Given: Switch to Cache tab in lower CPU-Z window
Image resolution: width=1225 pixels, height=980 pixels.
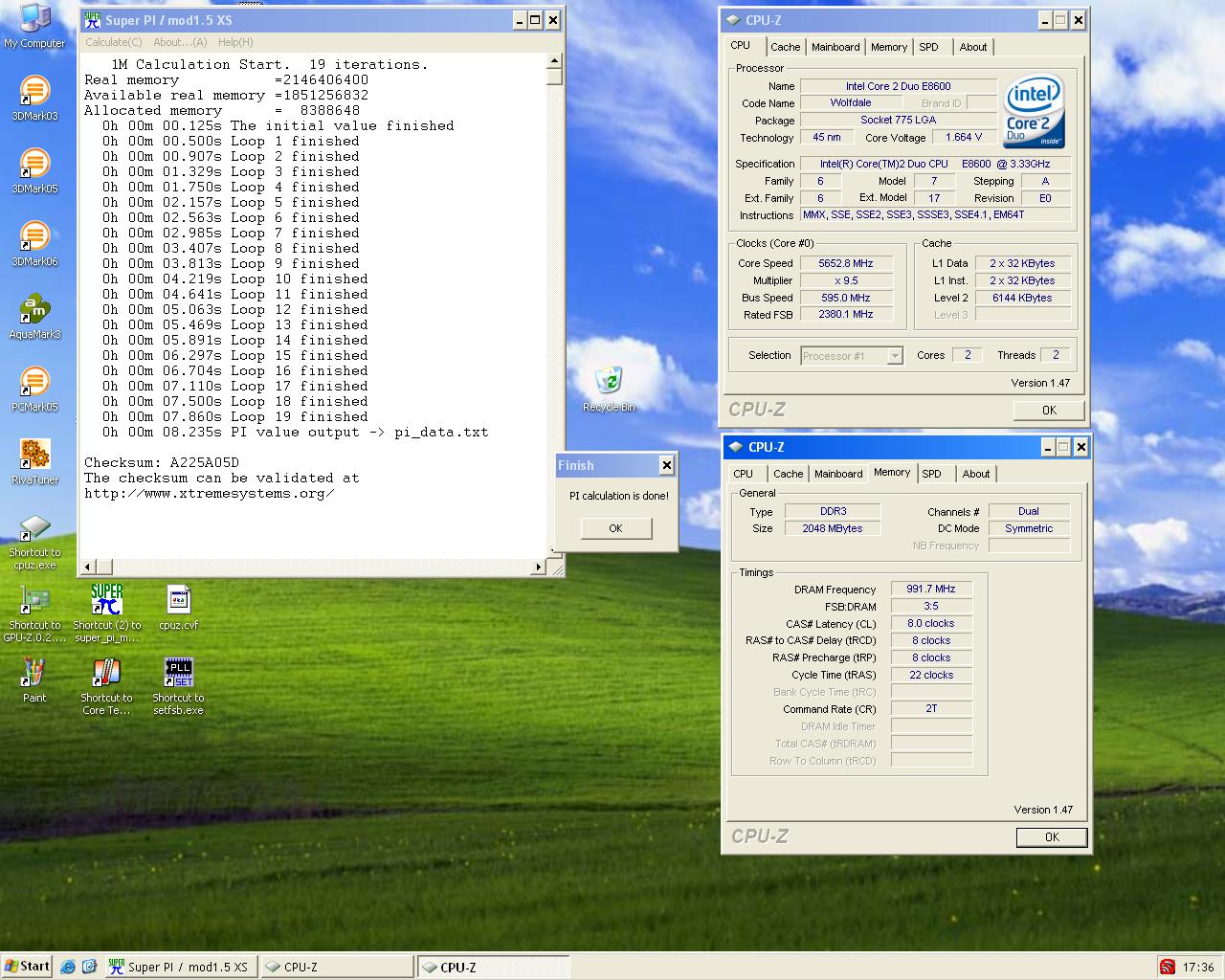Looking at the screenshot, I should (x=788, y=474).
